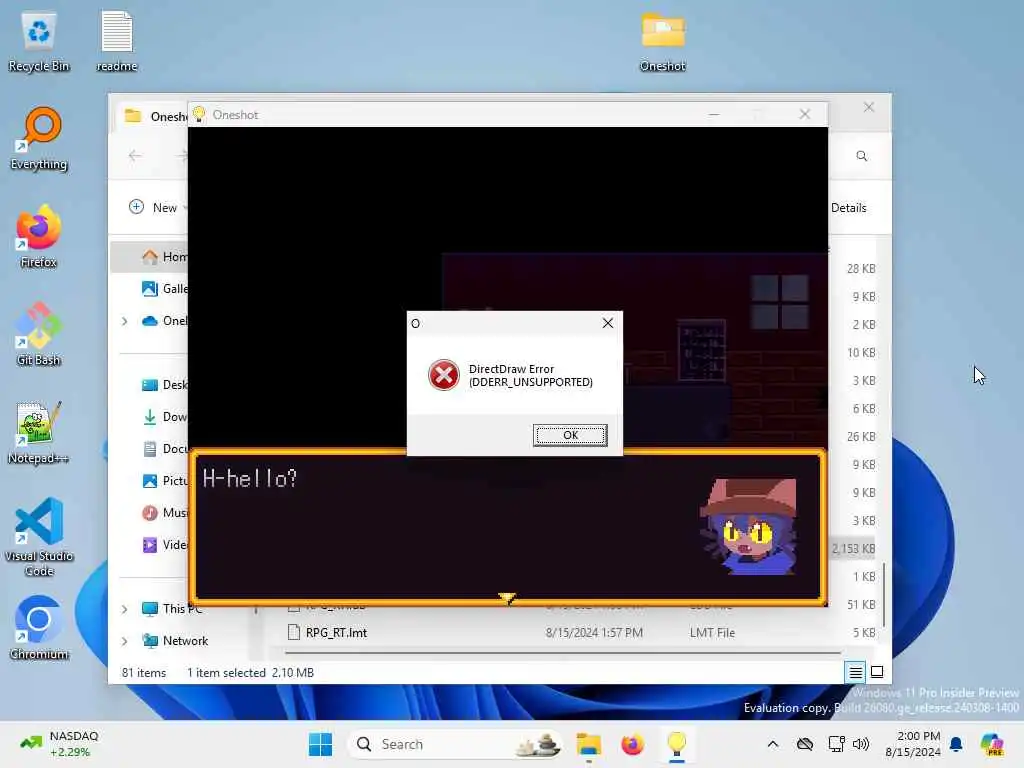1024x768 pixels.
Task: Click Niko's portrait in the dialogue box
Action: click(748, 526)
